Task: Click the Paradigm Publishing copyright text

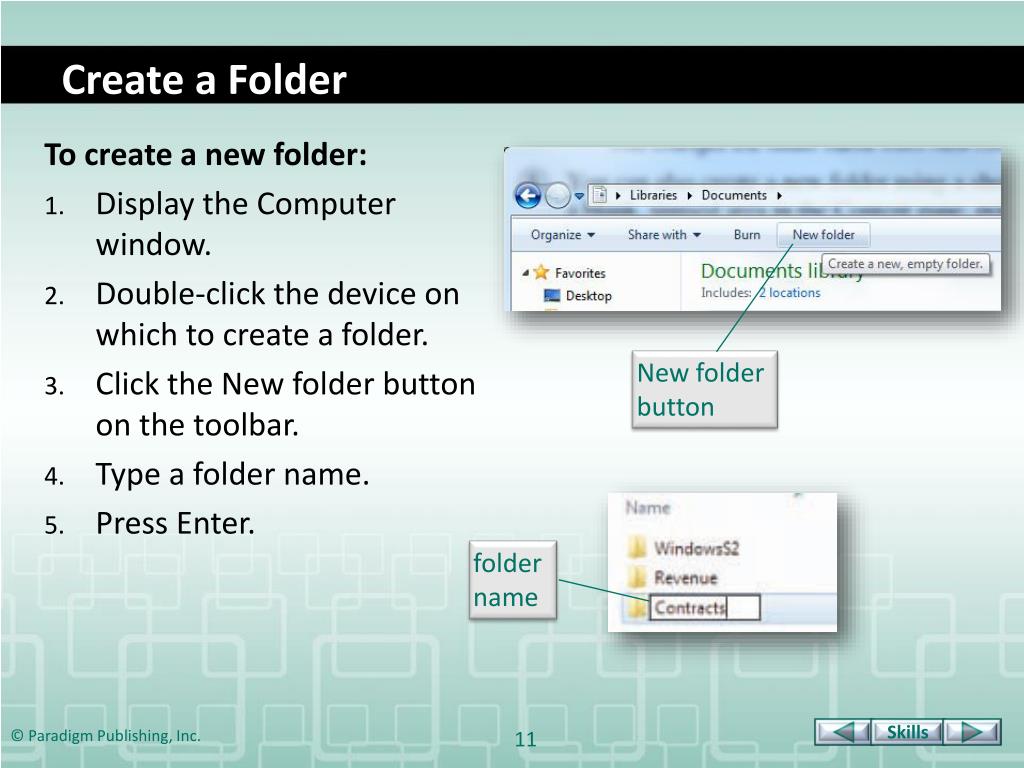Action: pyautogui.click(x=106, y=735)
